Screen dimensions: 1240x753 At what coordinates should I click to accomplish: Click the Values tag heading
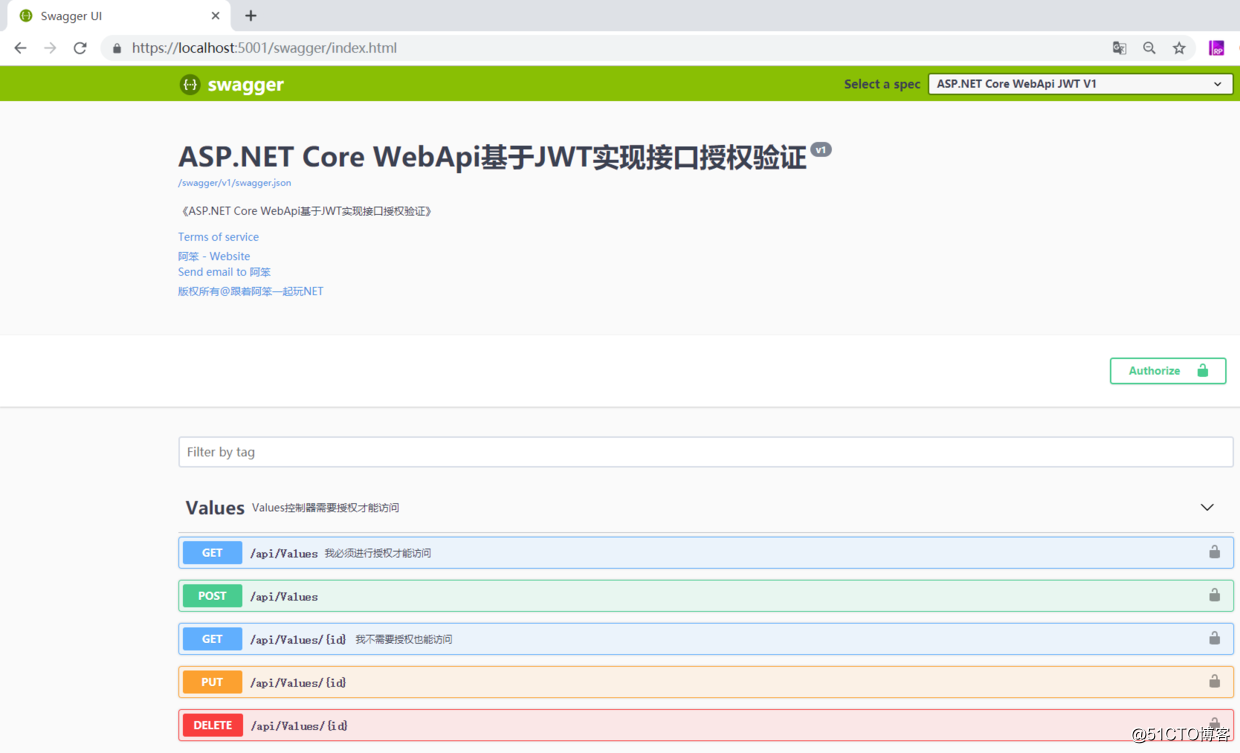[215, 508]
